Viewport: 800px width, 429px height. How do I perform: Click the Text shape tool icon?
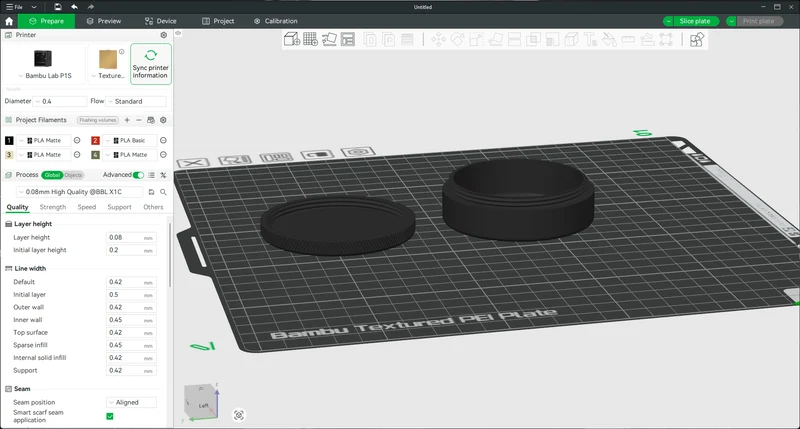coord(590,39)
